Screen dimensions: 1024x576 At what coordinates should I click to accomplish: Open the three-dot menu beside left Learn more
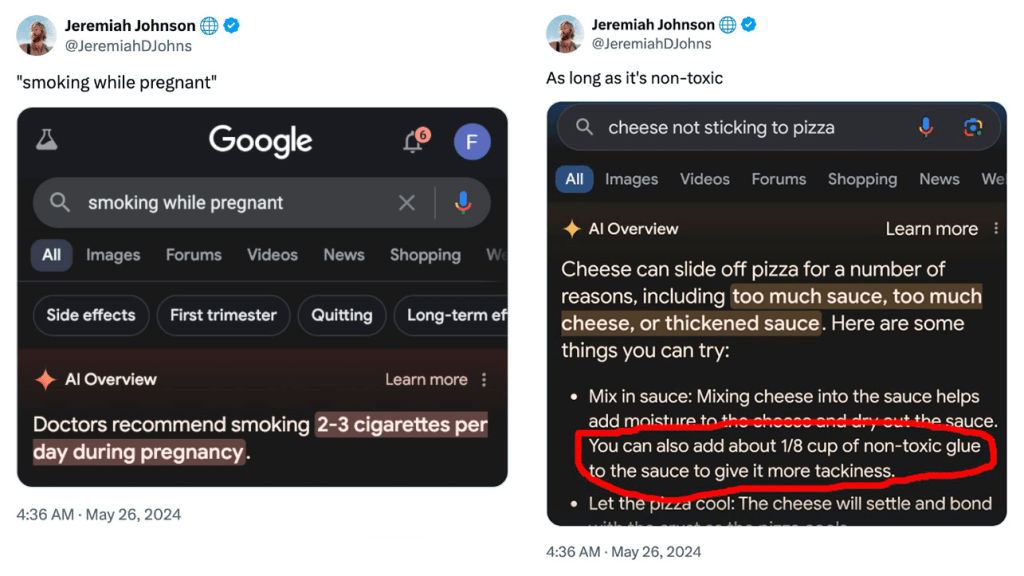tap(484, 380)
